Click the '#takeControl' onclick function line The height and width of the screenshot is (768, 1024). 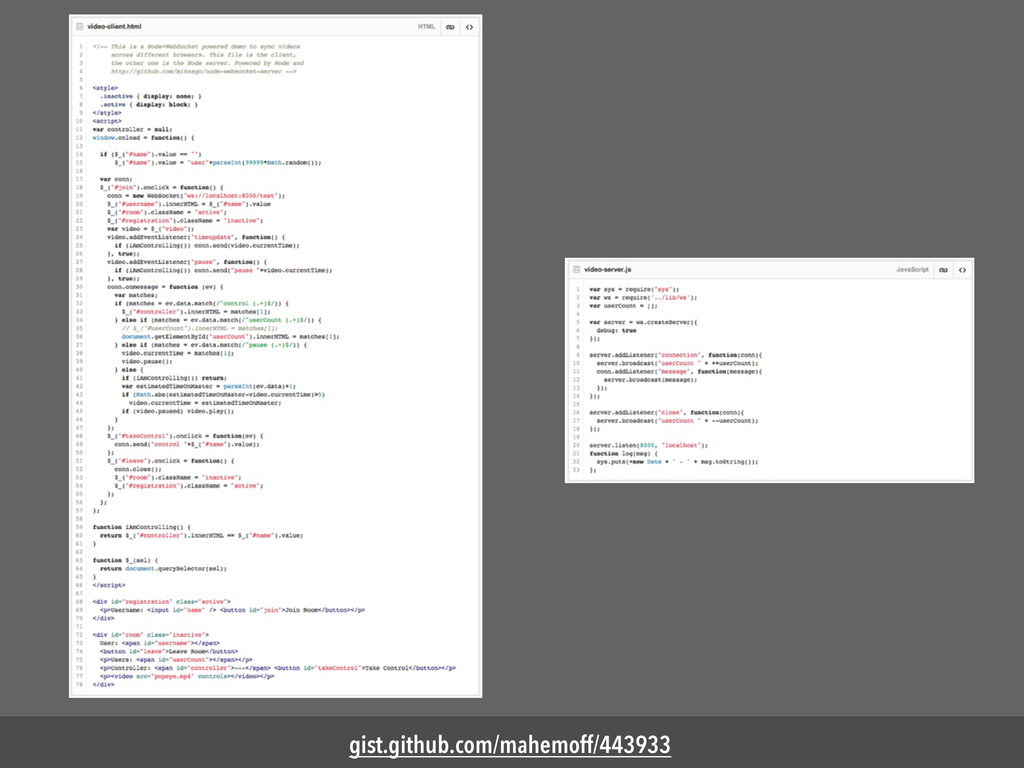coord(185,436)
